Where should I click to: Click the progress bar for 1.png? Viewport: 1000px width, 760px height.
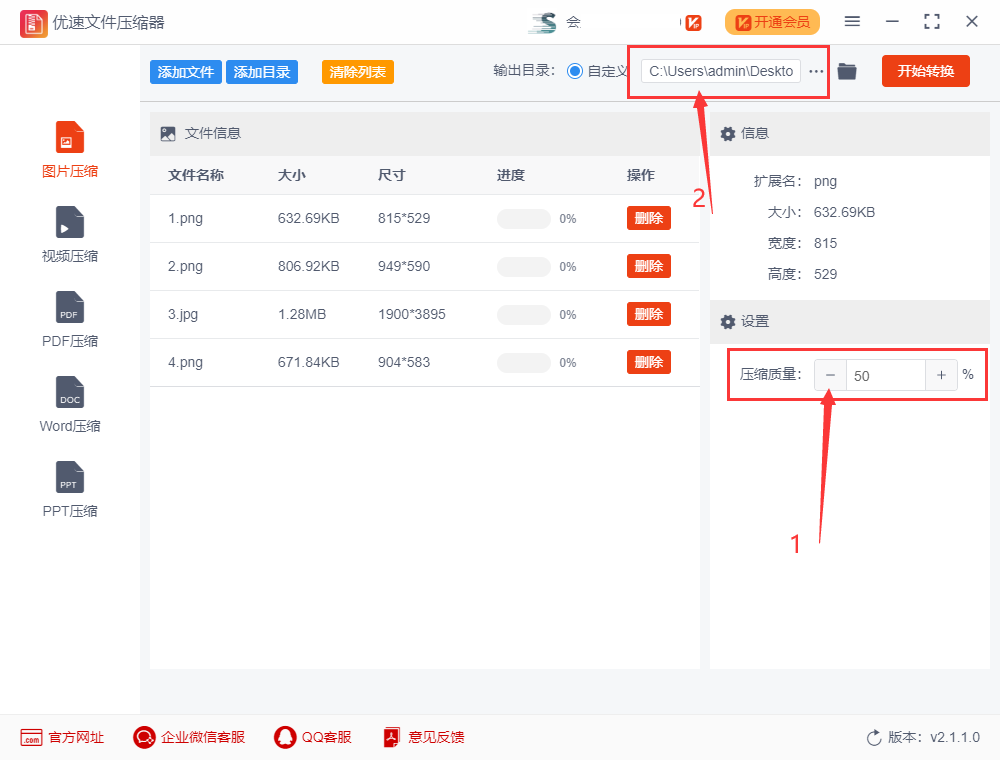click(524, 219)
